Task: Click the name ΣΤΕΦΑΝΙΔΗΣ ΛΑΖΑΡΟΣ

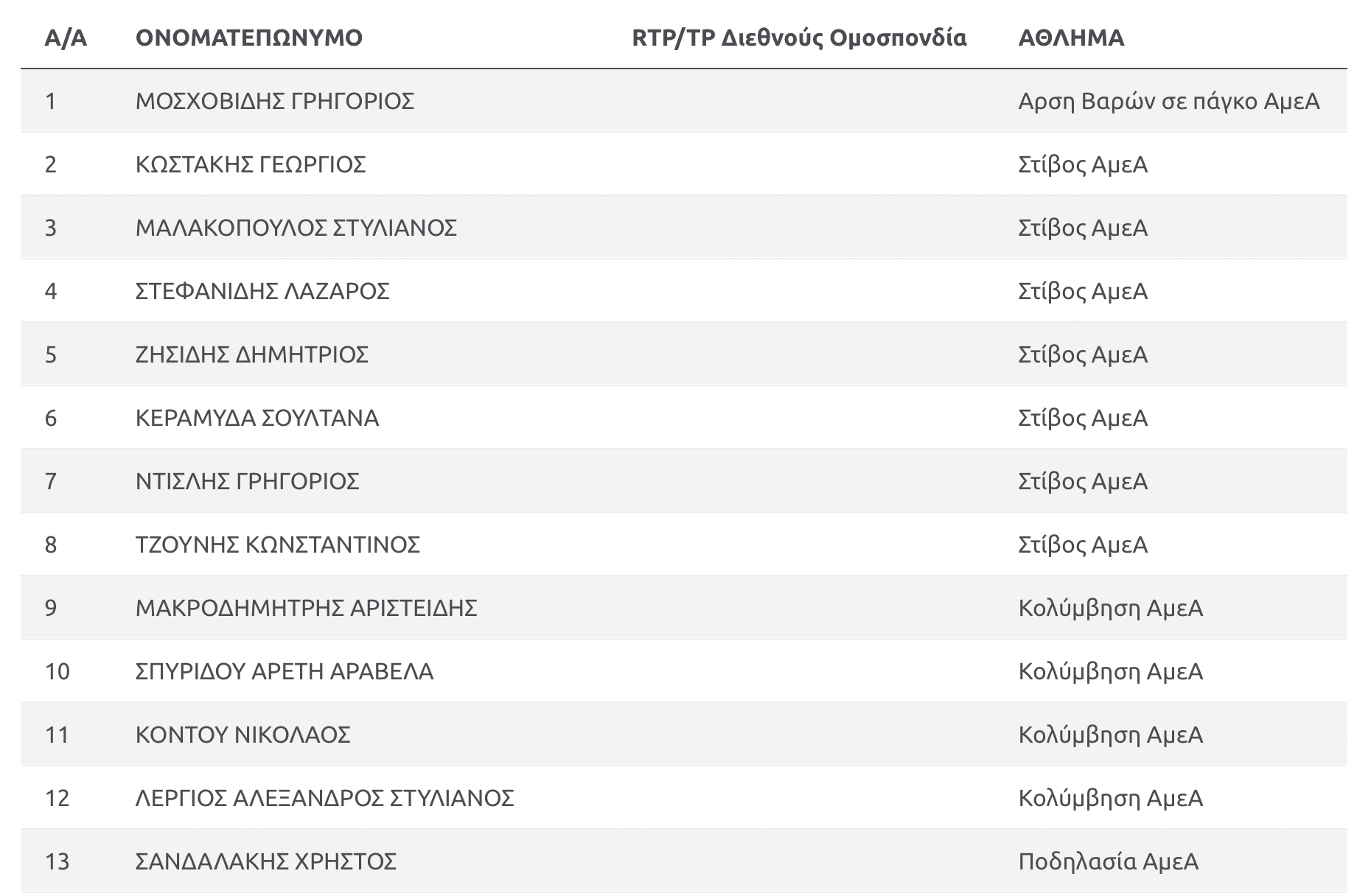Action: [262, 291]
